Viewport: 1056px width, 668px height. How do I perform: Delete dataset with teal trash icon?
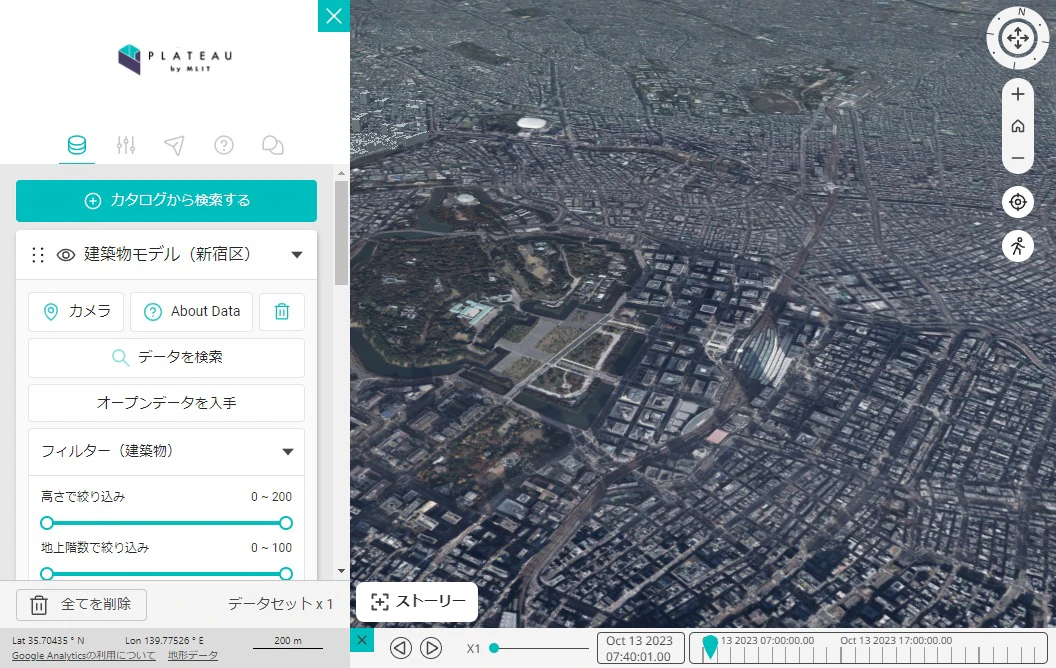pyautogui.click(x=282, y=312)
